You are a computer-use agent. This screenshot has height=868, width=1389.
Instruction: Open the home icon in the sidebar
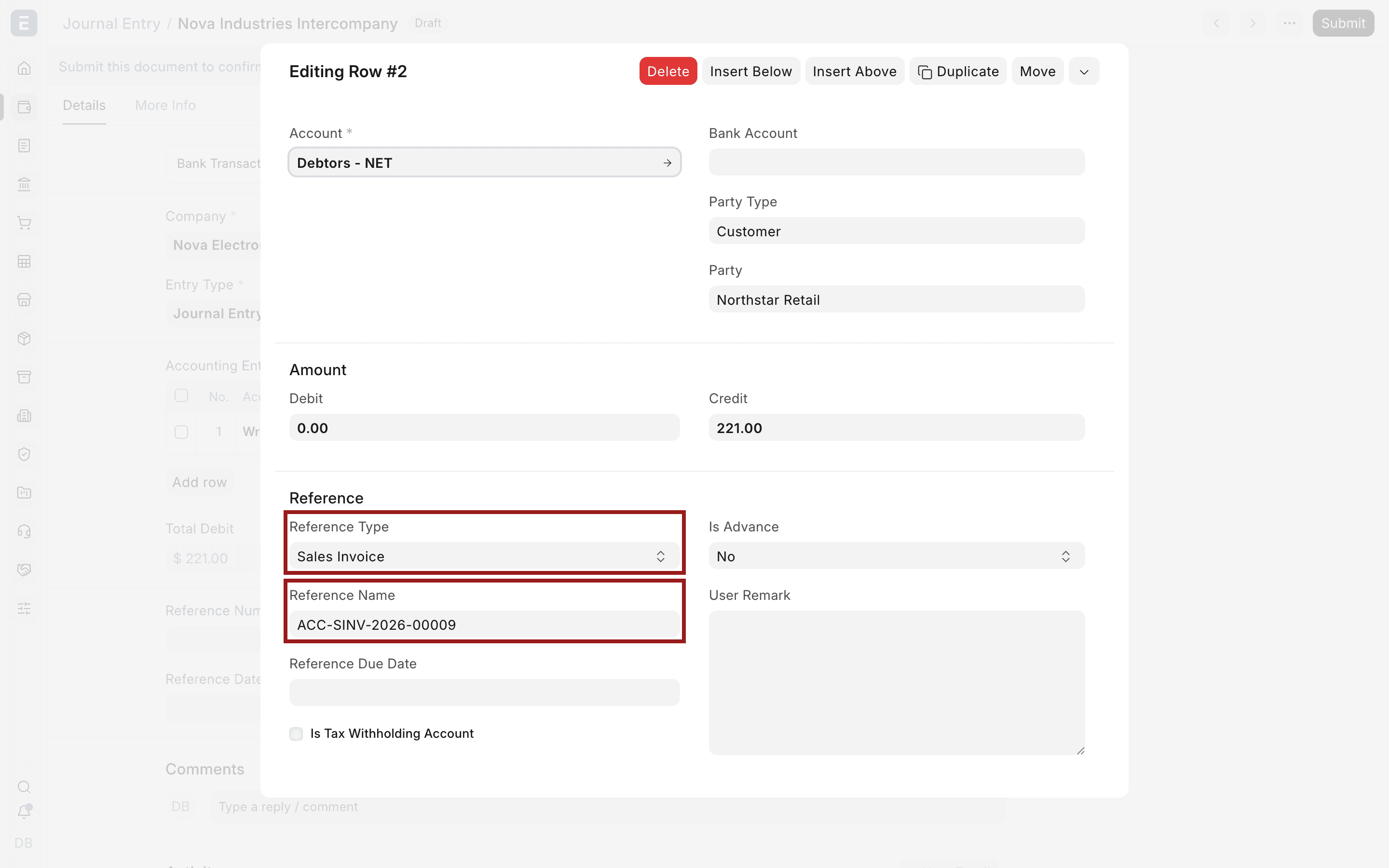coord(24,68)
